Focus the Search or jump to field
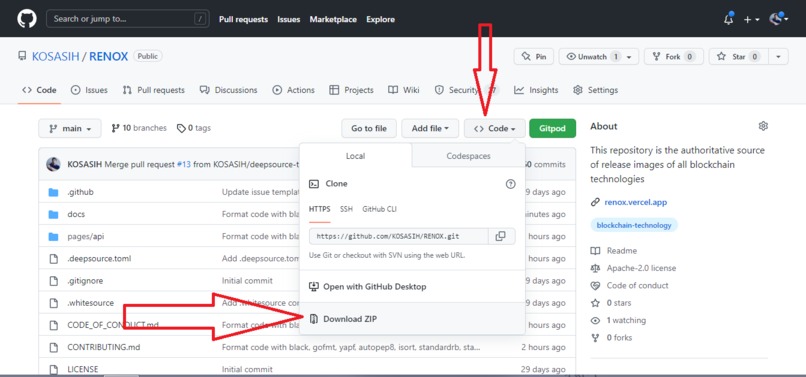The image size is (806, 377). [x=128, y=19]
